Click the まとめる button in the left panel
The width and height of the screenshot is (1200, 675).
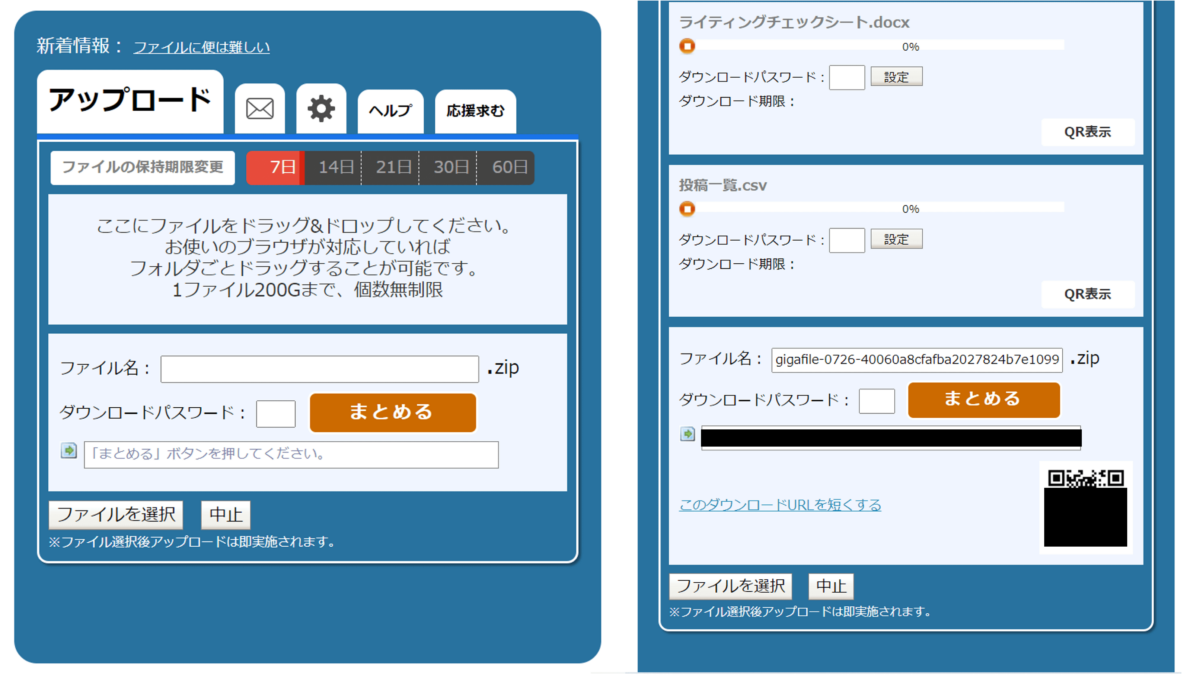(393, 412)
